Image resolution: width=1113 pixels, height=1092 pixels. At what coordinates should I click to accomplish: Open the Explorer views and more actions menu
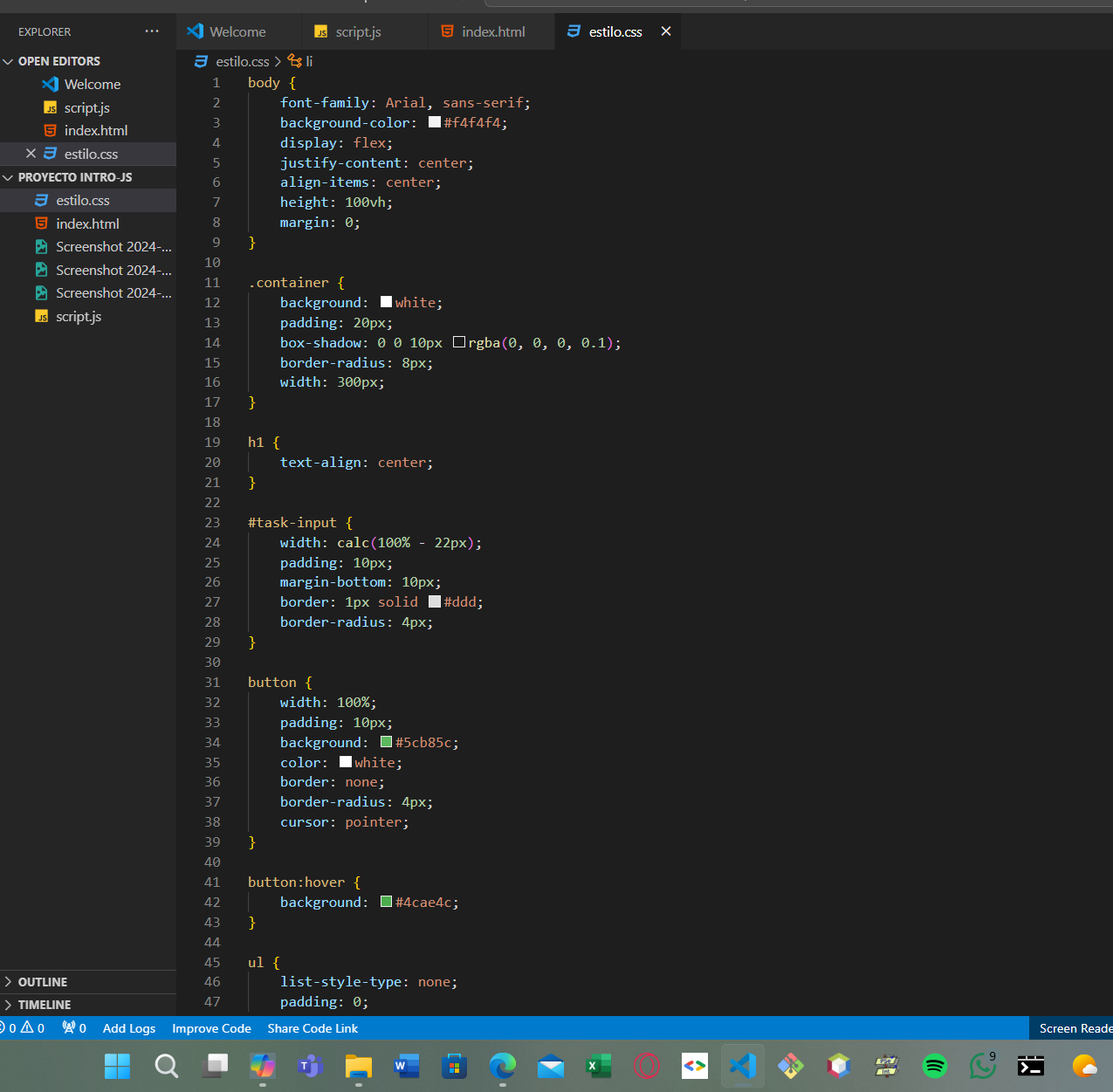[152, 31]
